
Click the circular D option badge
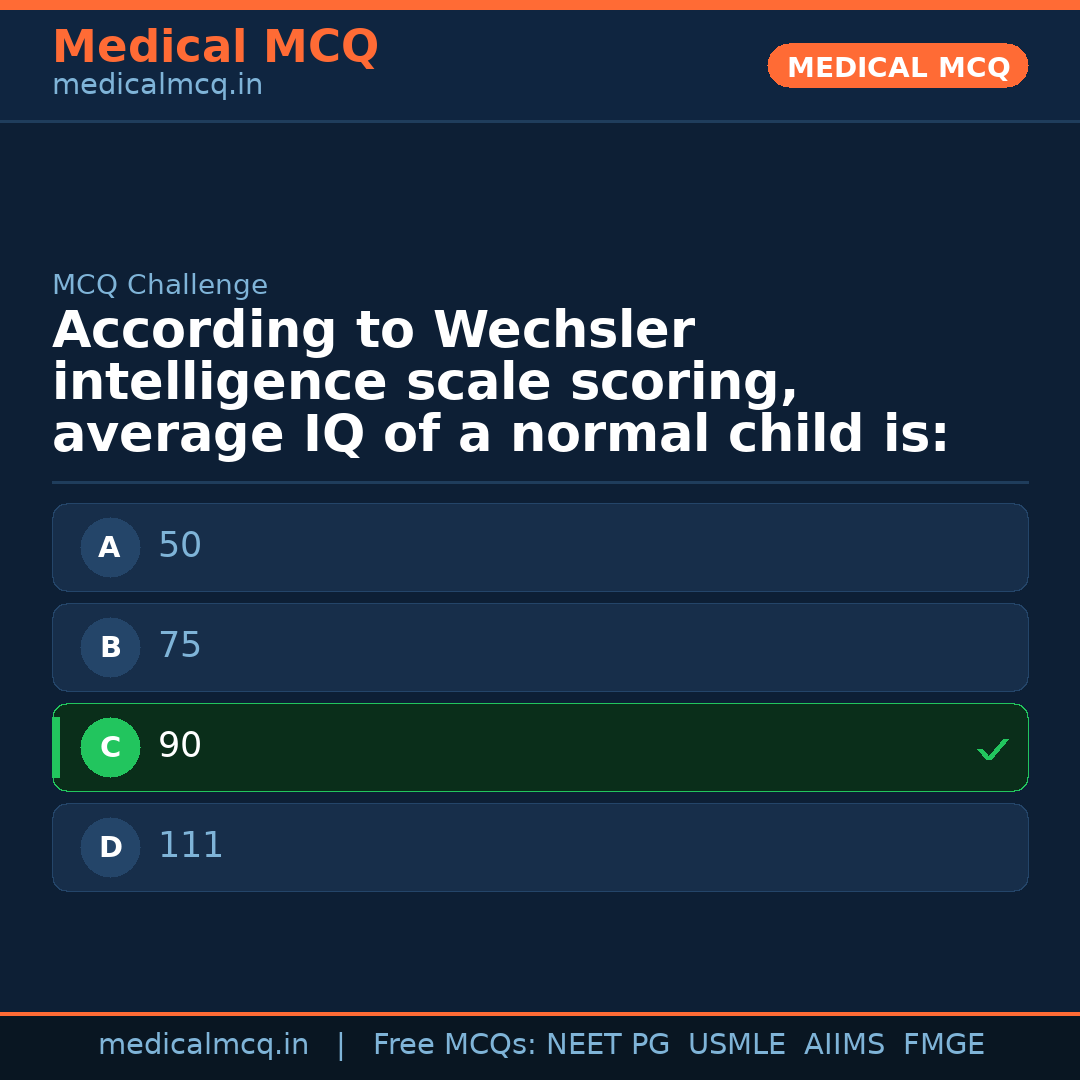click(x=110, y=847)
